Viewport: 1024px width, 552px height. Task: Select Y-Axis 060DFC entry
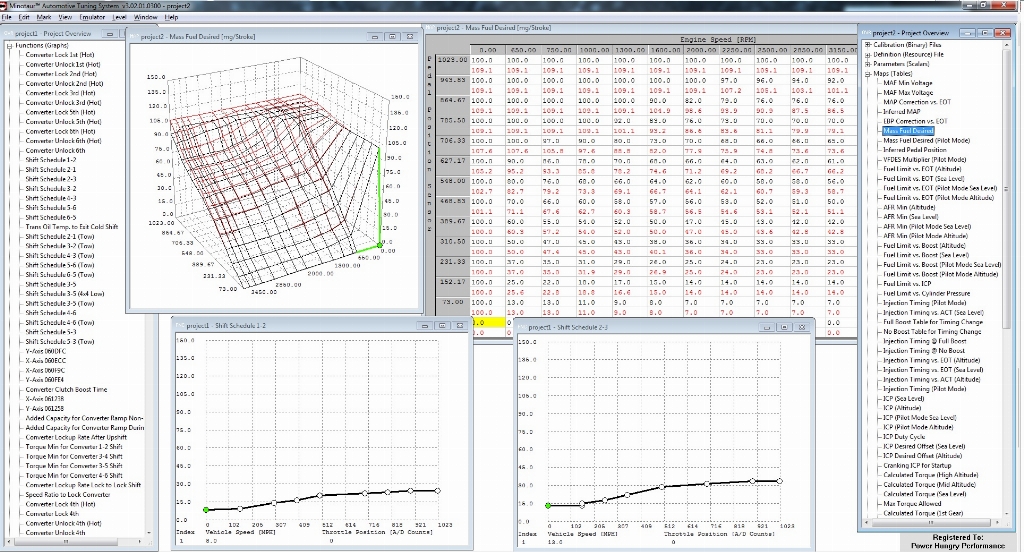click(x=45, y=351)
